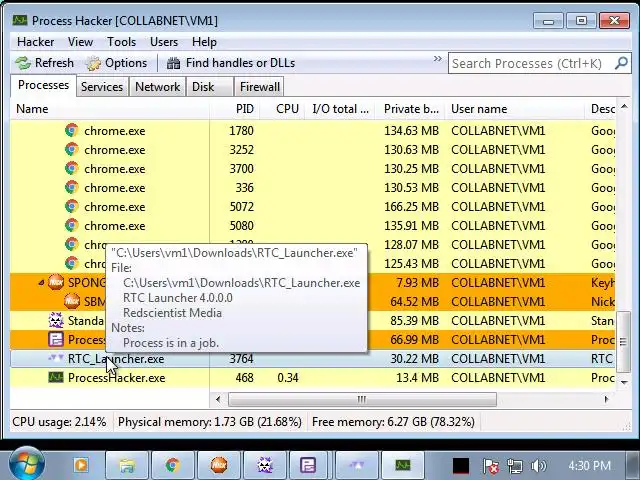Sort by the I/O total column header
The width and height of the screenshot is (640, 480).
pyautogui.click(x=340, y=109)
